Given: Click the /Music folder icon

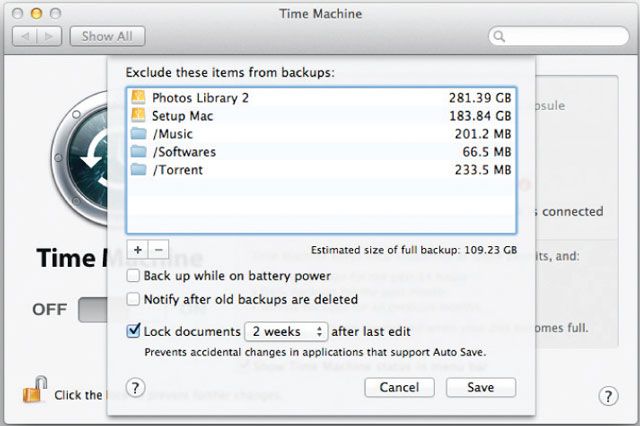Looking at the screenshot, I should click(x=138, y=133).
